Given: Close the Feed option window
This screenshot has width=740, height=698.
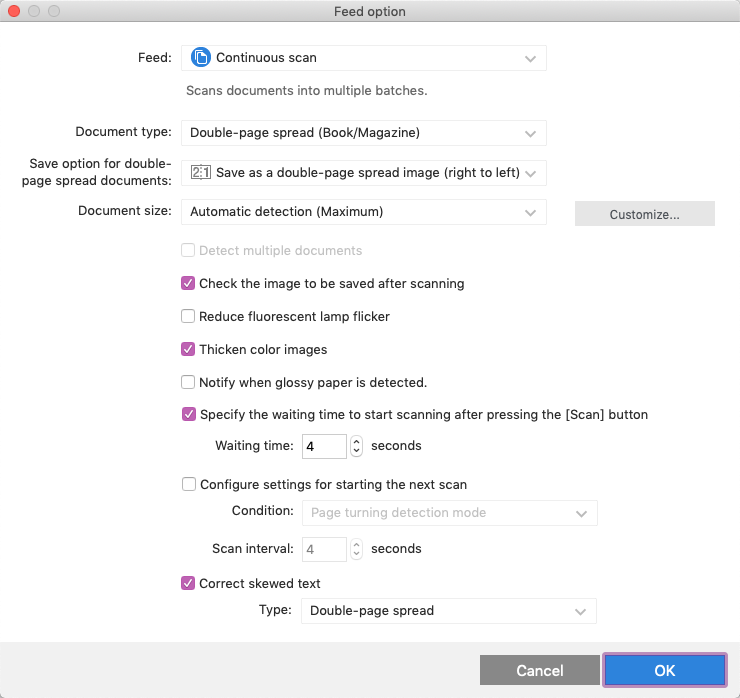Looking at the screenshot, I should click(x=14, y=12).
